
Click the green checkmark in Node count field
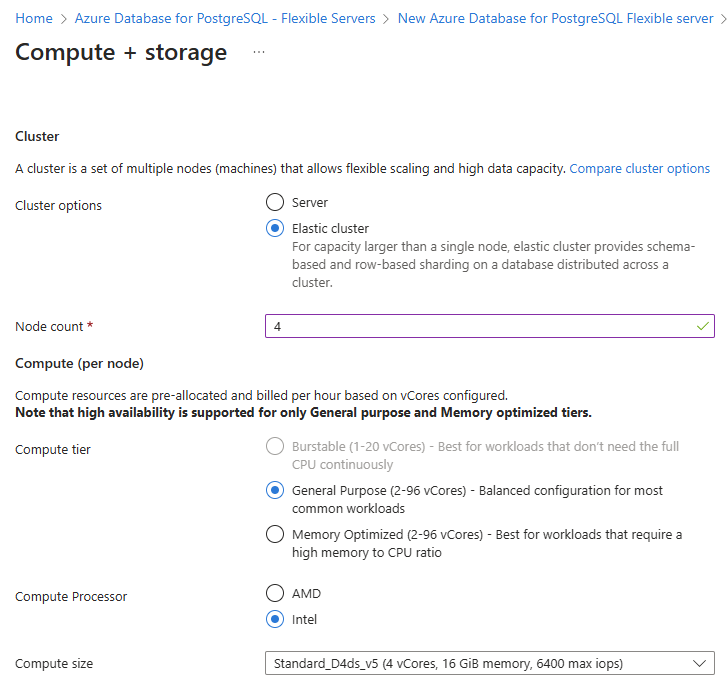click(x=703, y=326)
